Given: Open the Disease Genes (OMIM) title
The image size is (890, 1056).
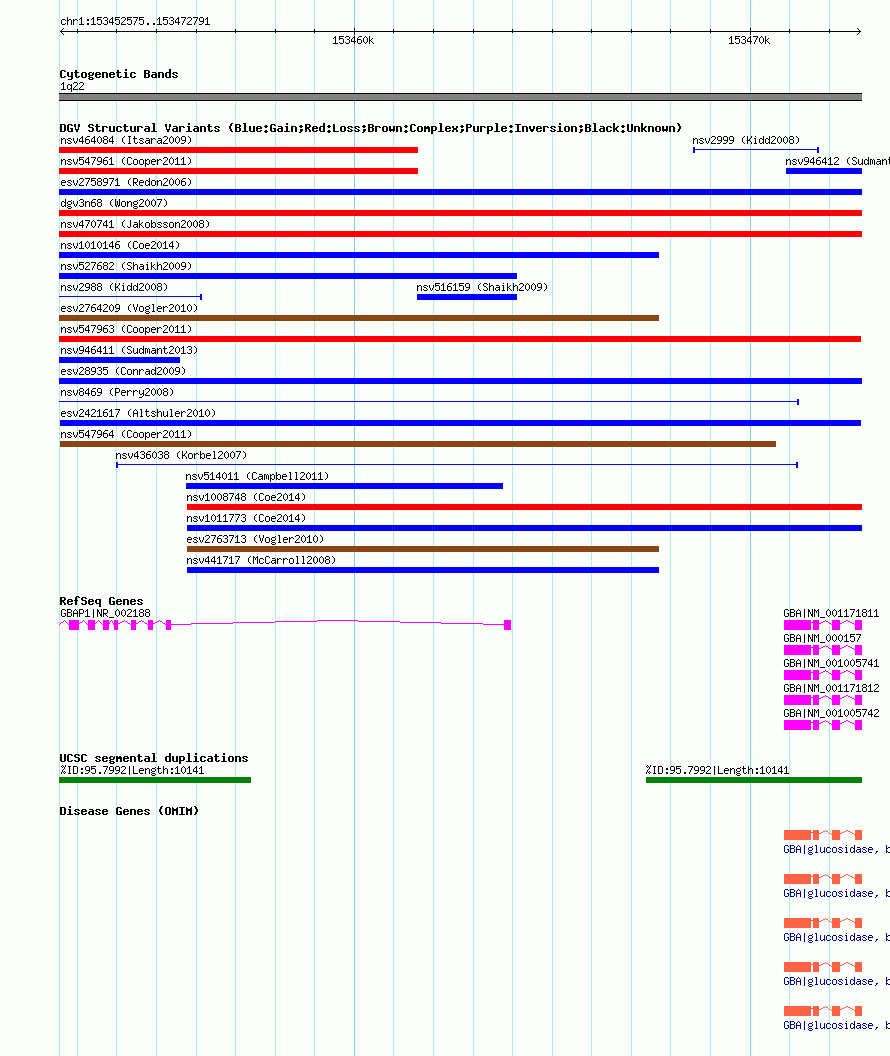Looking at the screenshot, I should [x=129, y=811].
